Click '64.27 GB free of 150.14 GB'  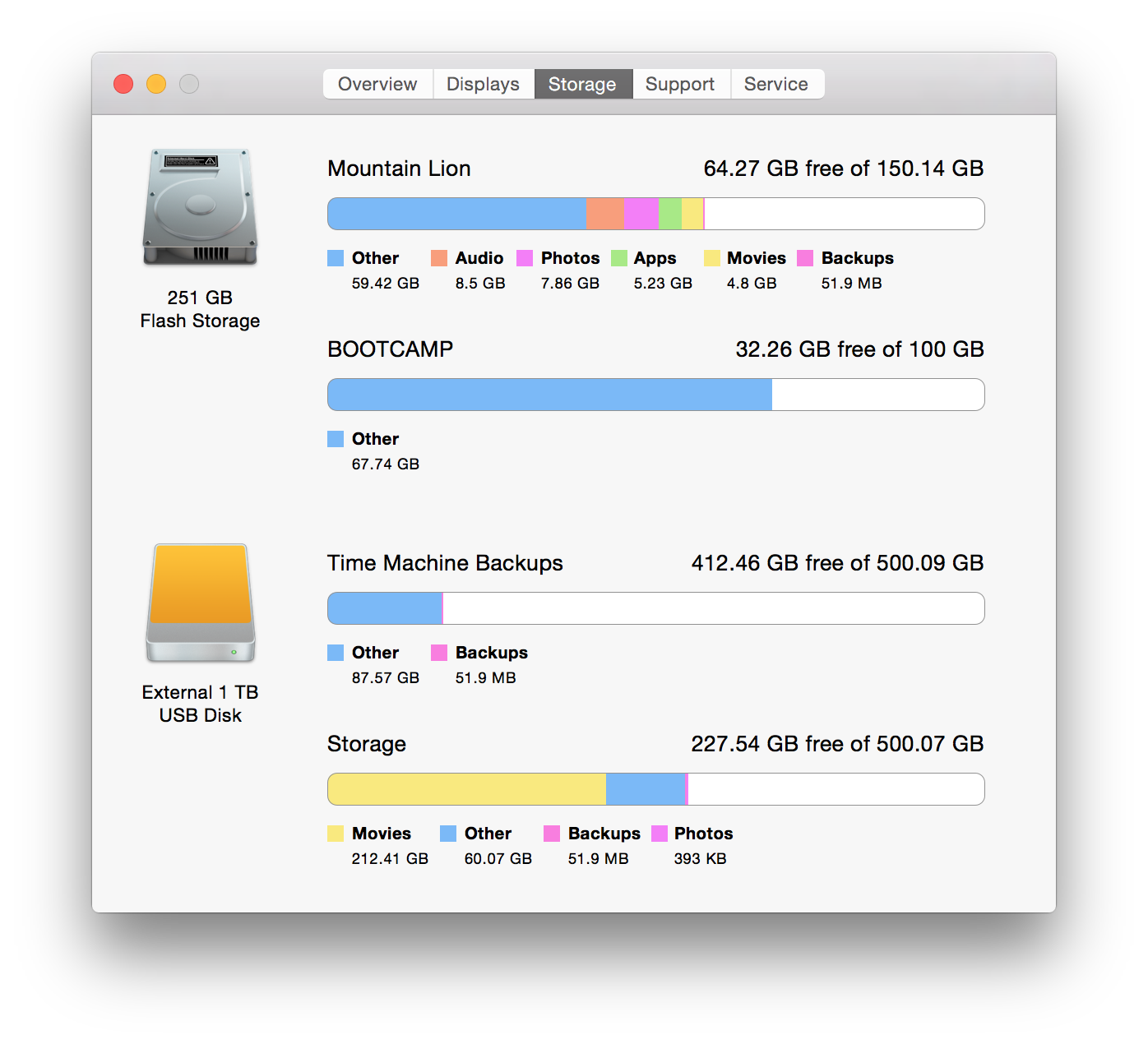point(844,169)
